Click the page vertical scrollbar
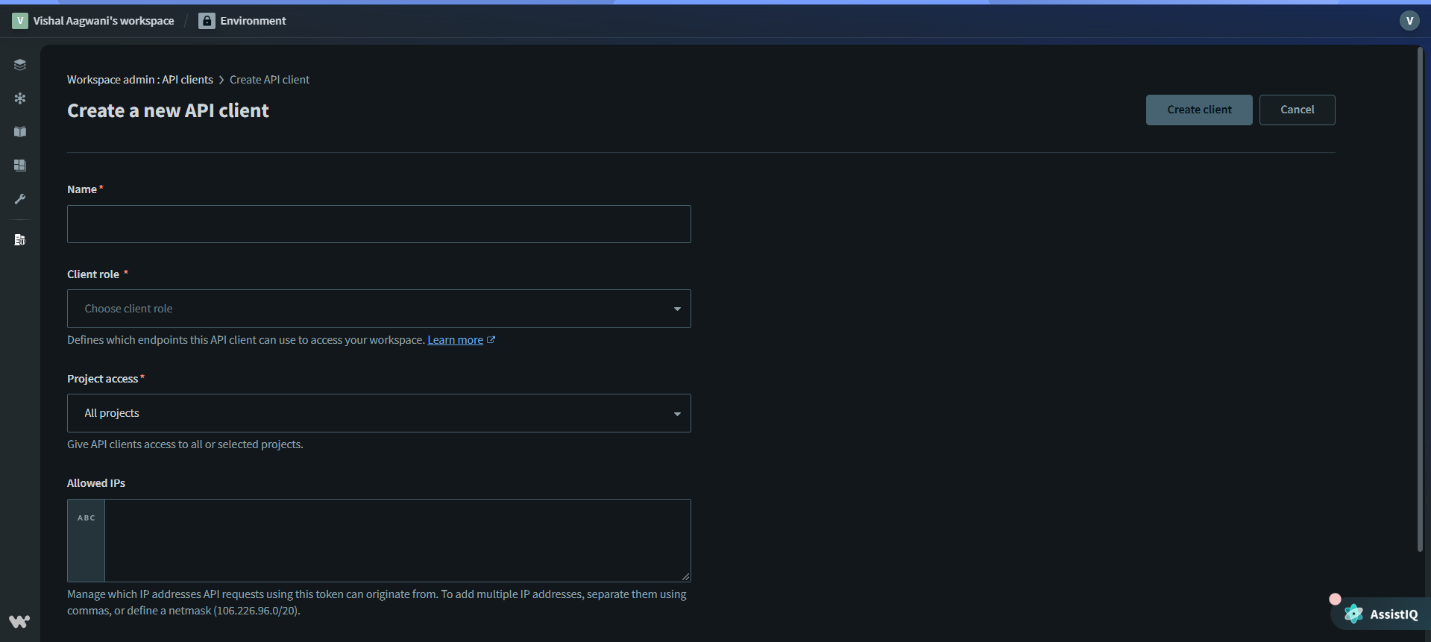 pyautogui.click(x=1420, y=300)
